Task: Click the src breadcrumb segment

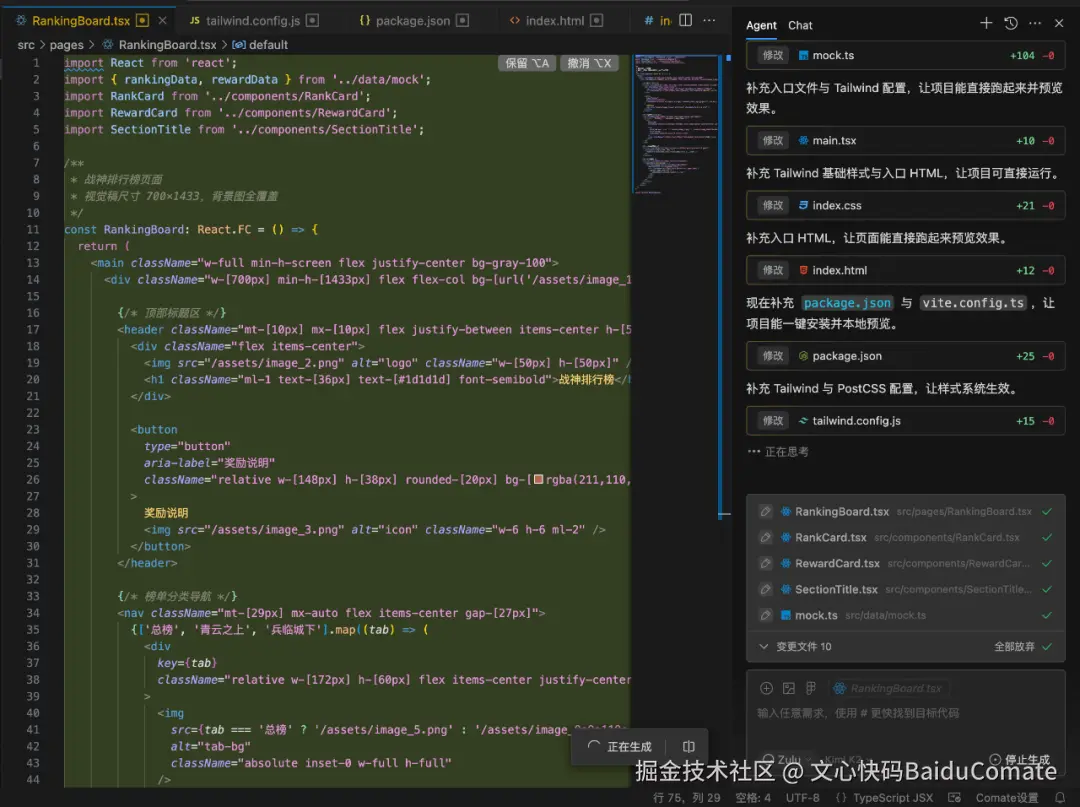Action: (x=25, y=45)
